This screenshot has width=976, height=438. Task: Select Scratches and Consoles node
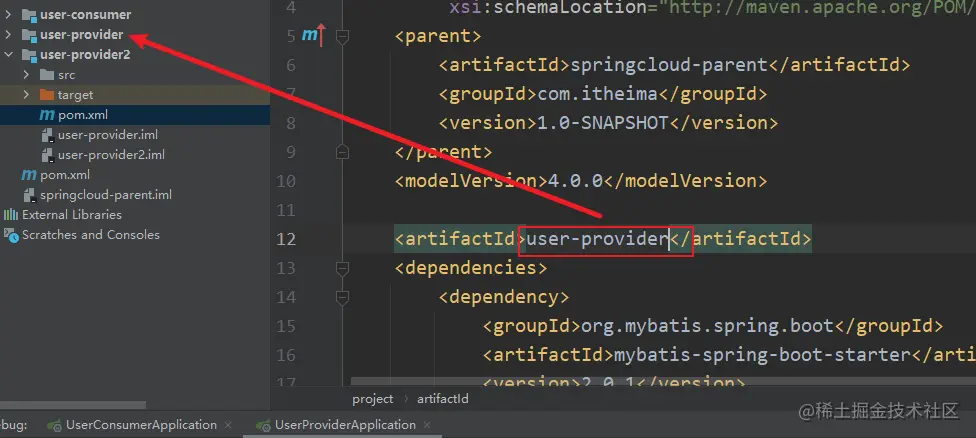click(91, 235)
